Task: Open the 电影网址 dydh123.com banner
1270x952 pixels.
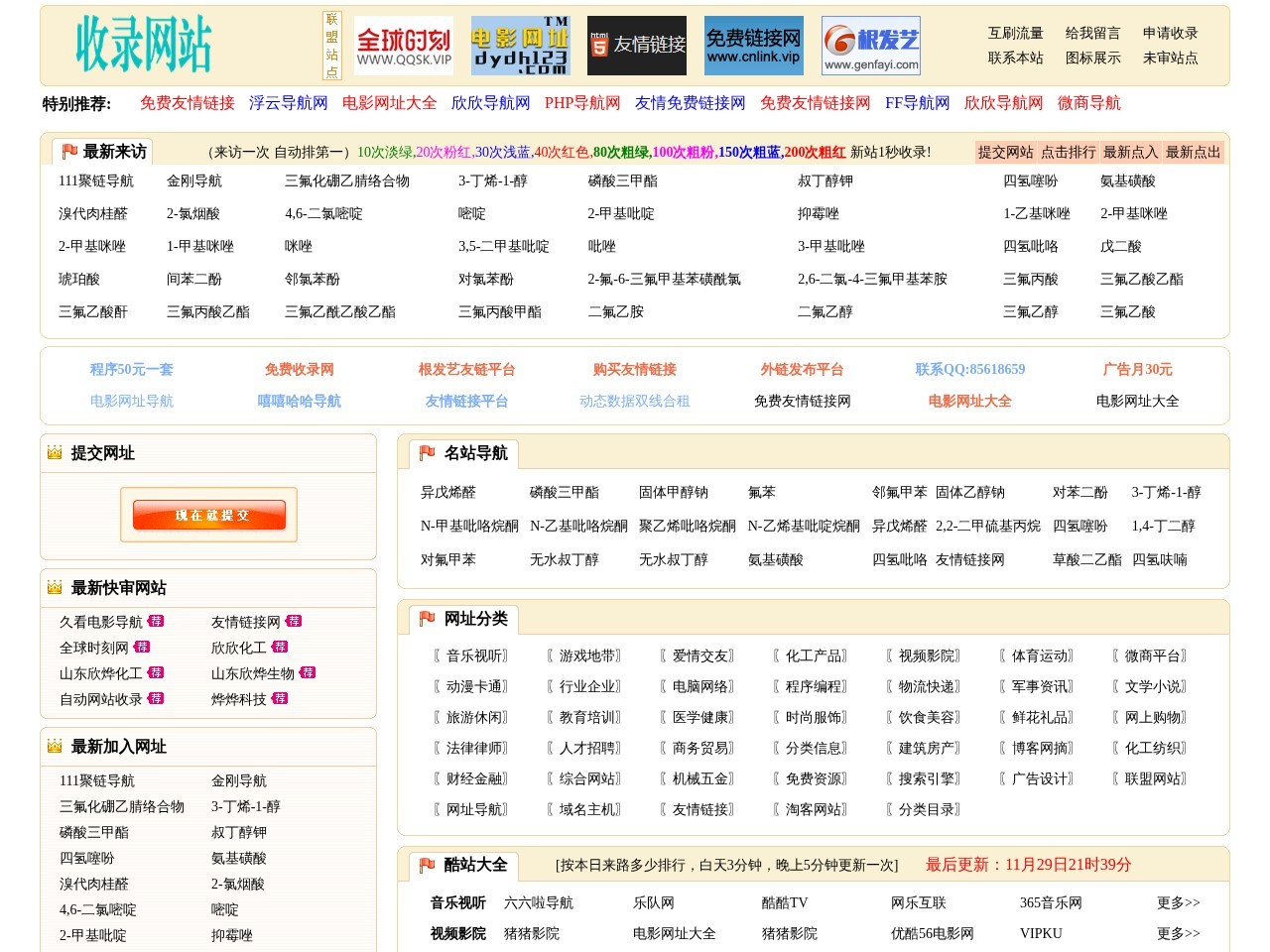Action: click(x=520, y=46)
